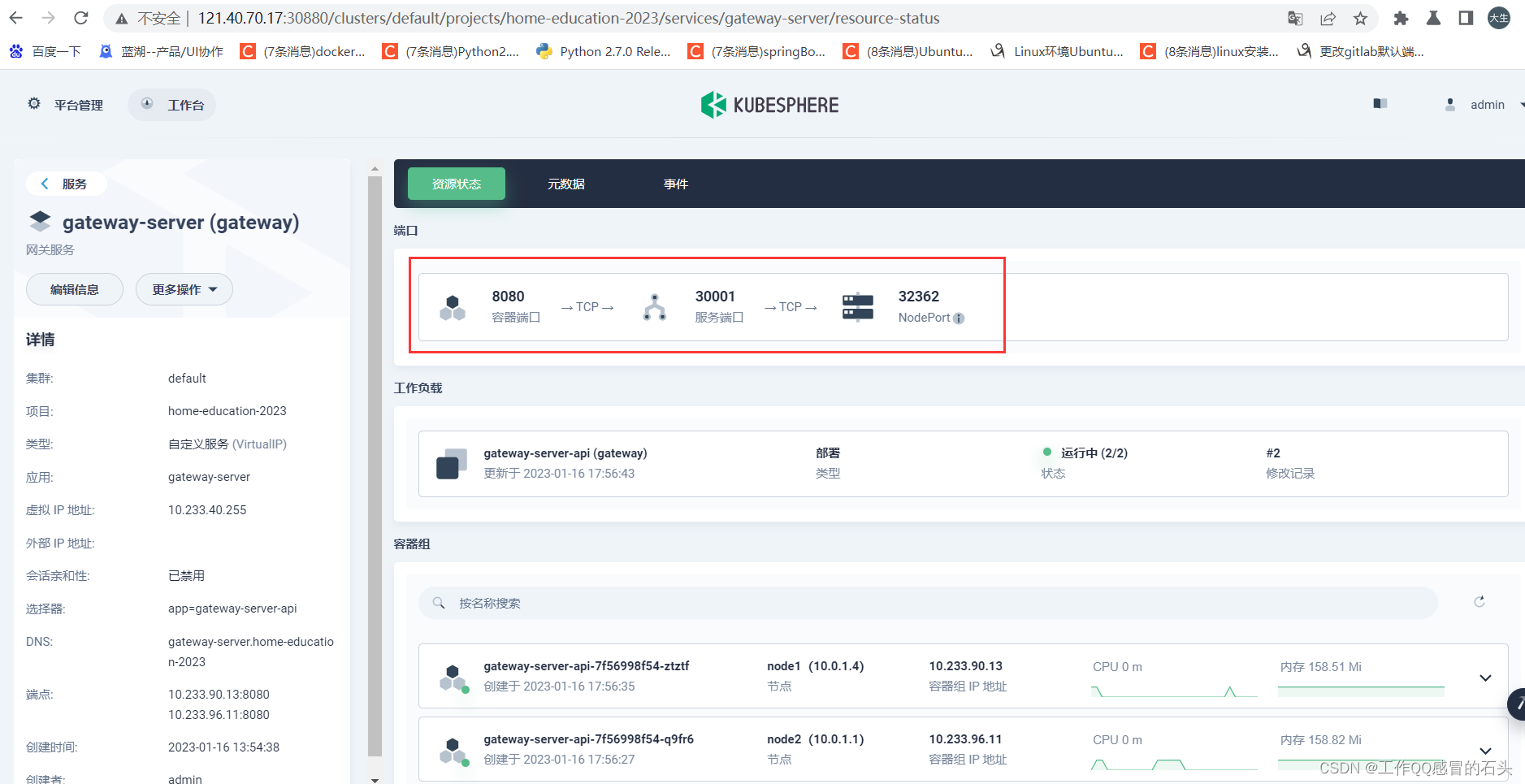Screen dimensions: 1525x784
Task: Click the gateway-server service layers icon
Action: [40, 221]
